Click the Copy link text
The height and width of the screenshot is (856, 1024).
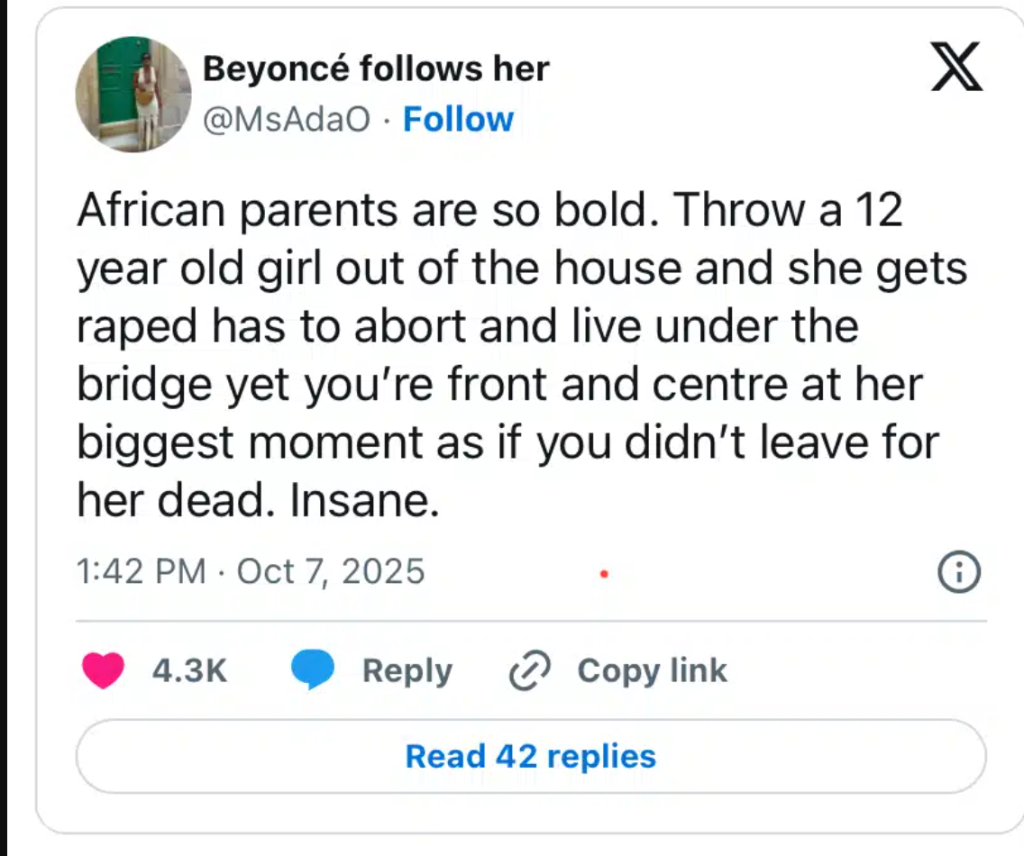652,671
